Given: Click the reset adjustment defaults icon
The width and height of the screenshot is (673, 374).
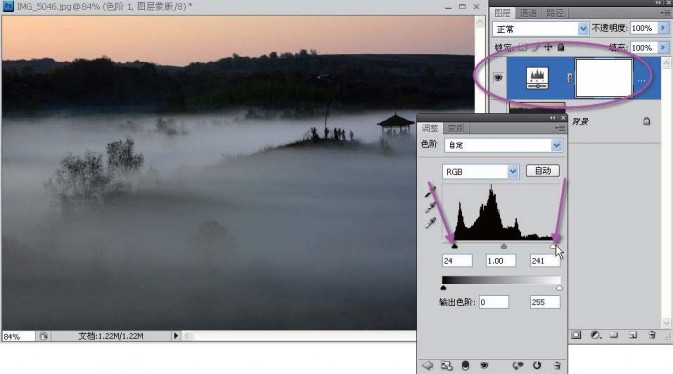Looking at the screenshot, I should coord(537,365).
